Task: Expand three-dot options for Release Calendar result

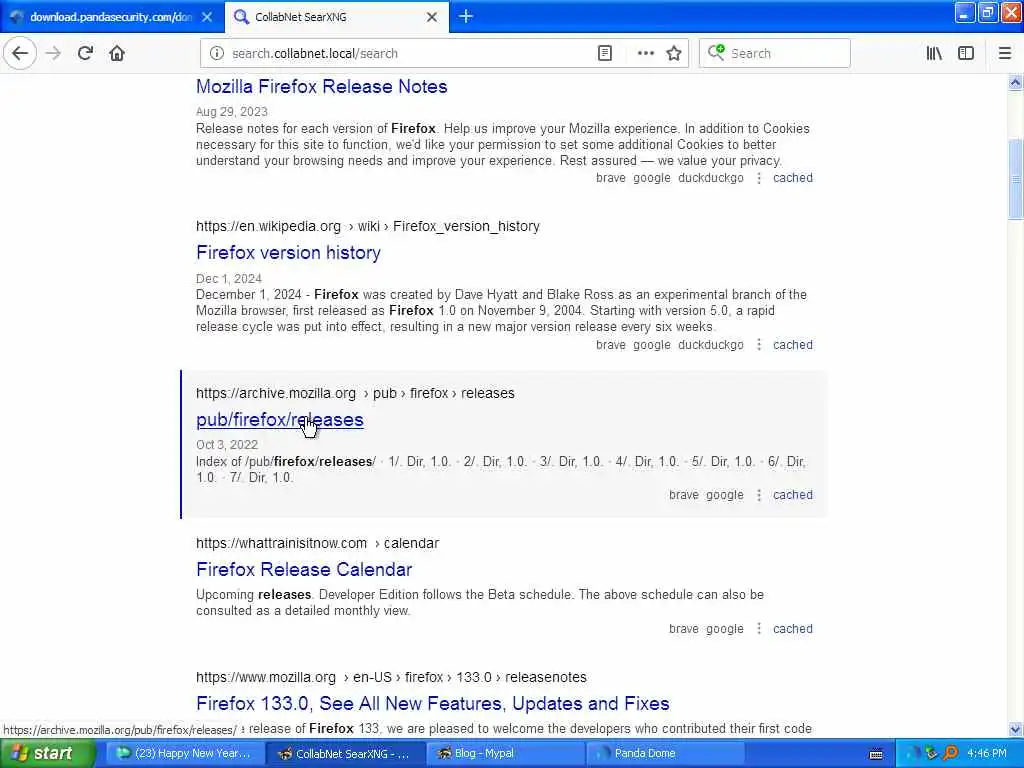Action: 759,629
